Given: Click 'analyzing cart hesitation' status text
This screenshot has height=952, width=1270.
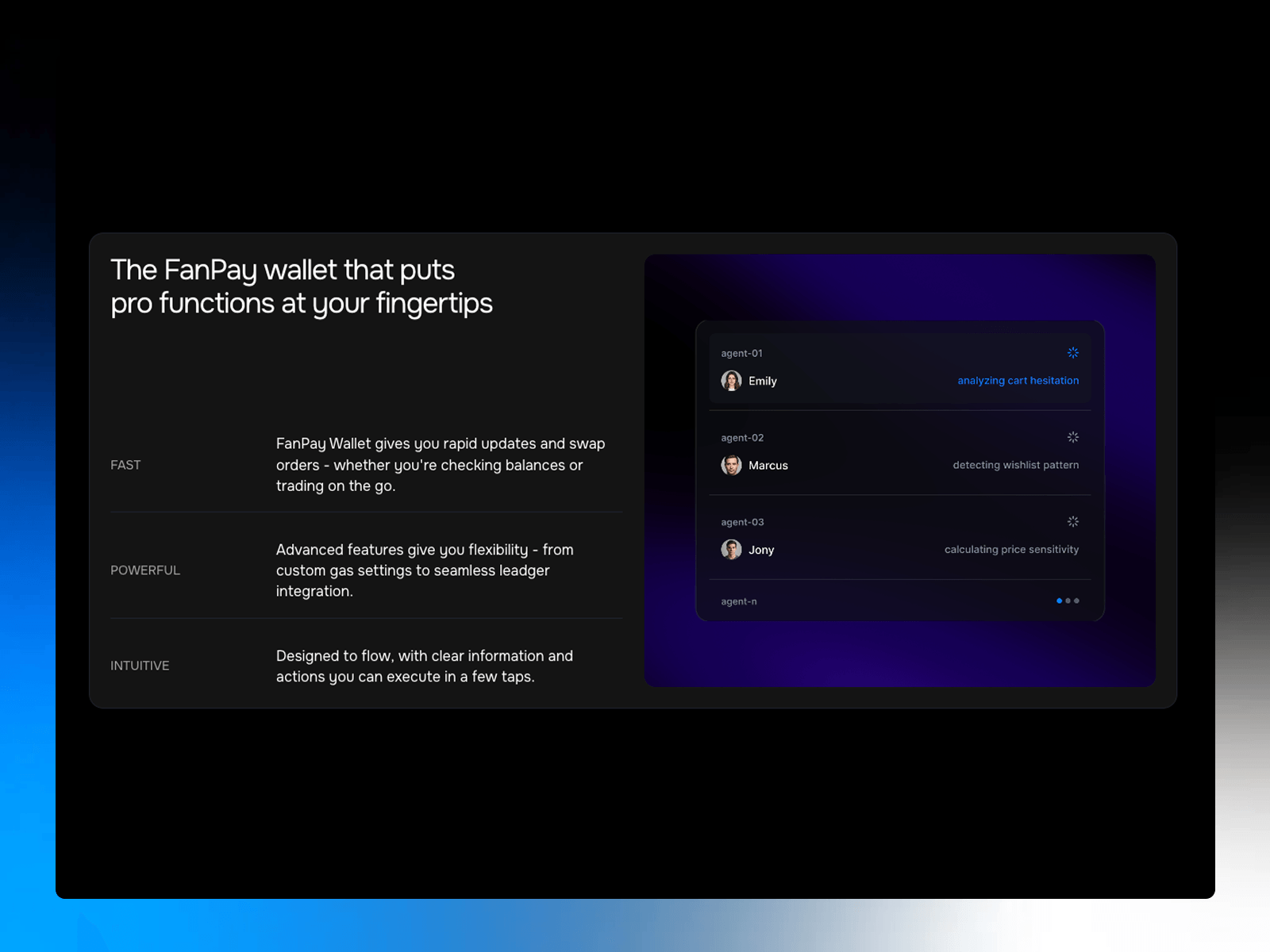Looking at the screenshot, I should coord(1018,381).
